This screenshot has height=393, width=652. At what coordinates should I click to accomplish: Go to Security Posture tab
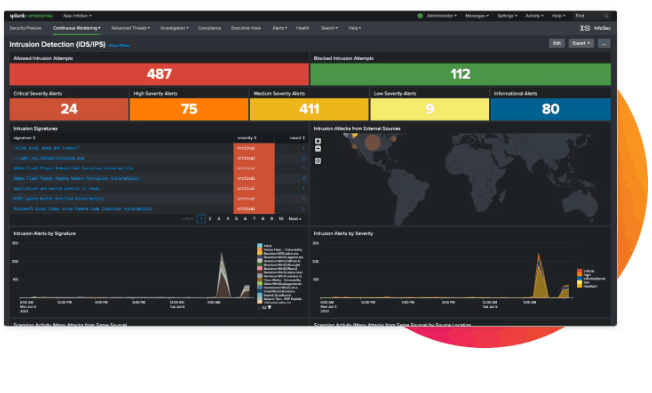click(x=25, y=28)
